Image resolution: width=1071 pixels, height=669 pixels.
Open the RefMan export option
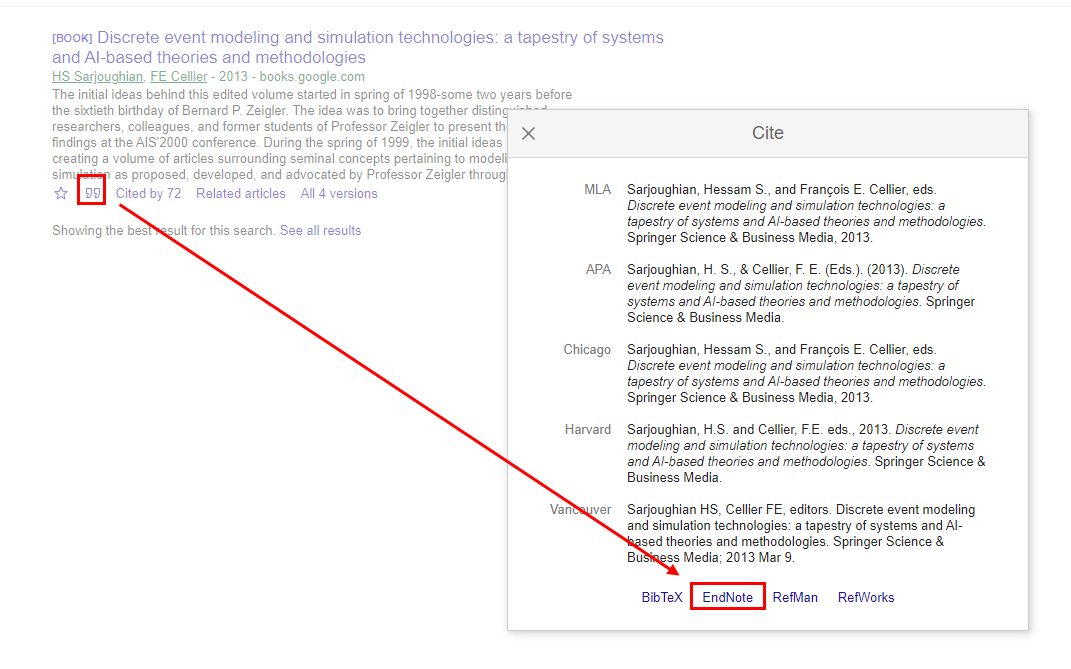795,596
